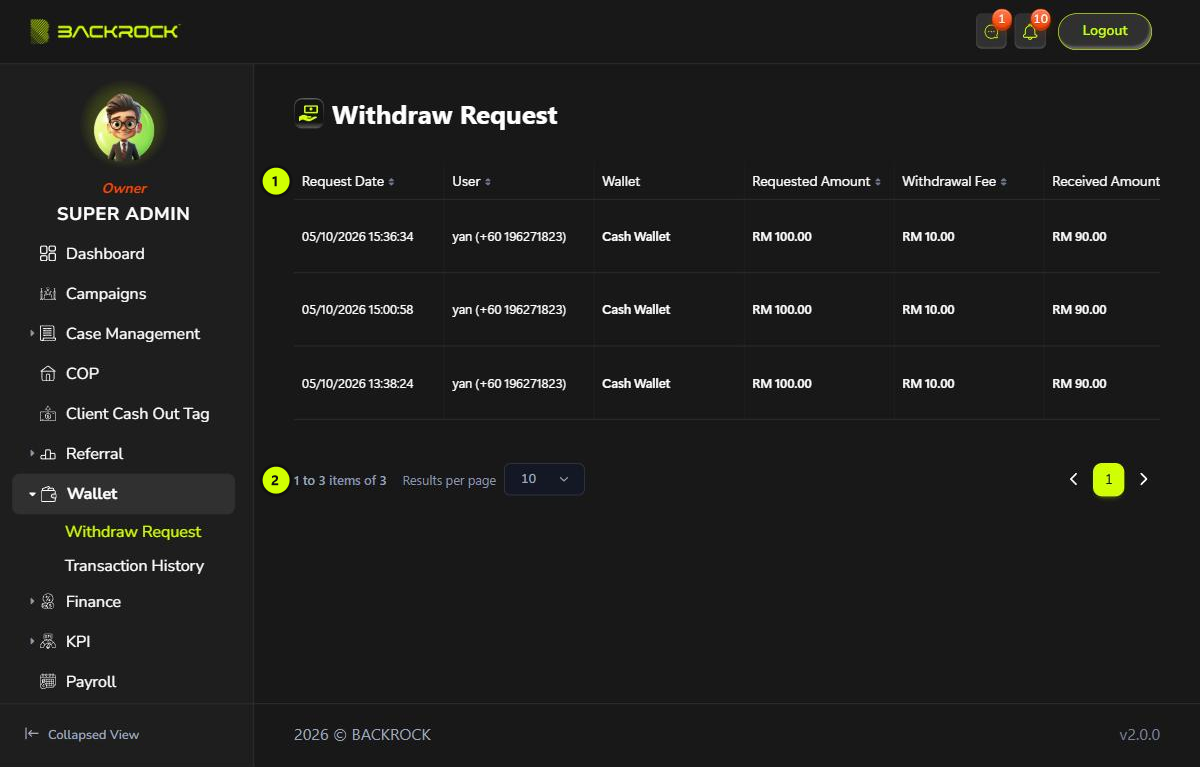Click the Finance icon in sidebar
This screenshot has width=1200, height=767.
[48, 602]
